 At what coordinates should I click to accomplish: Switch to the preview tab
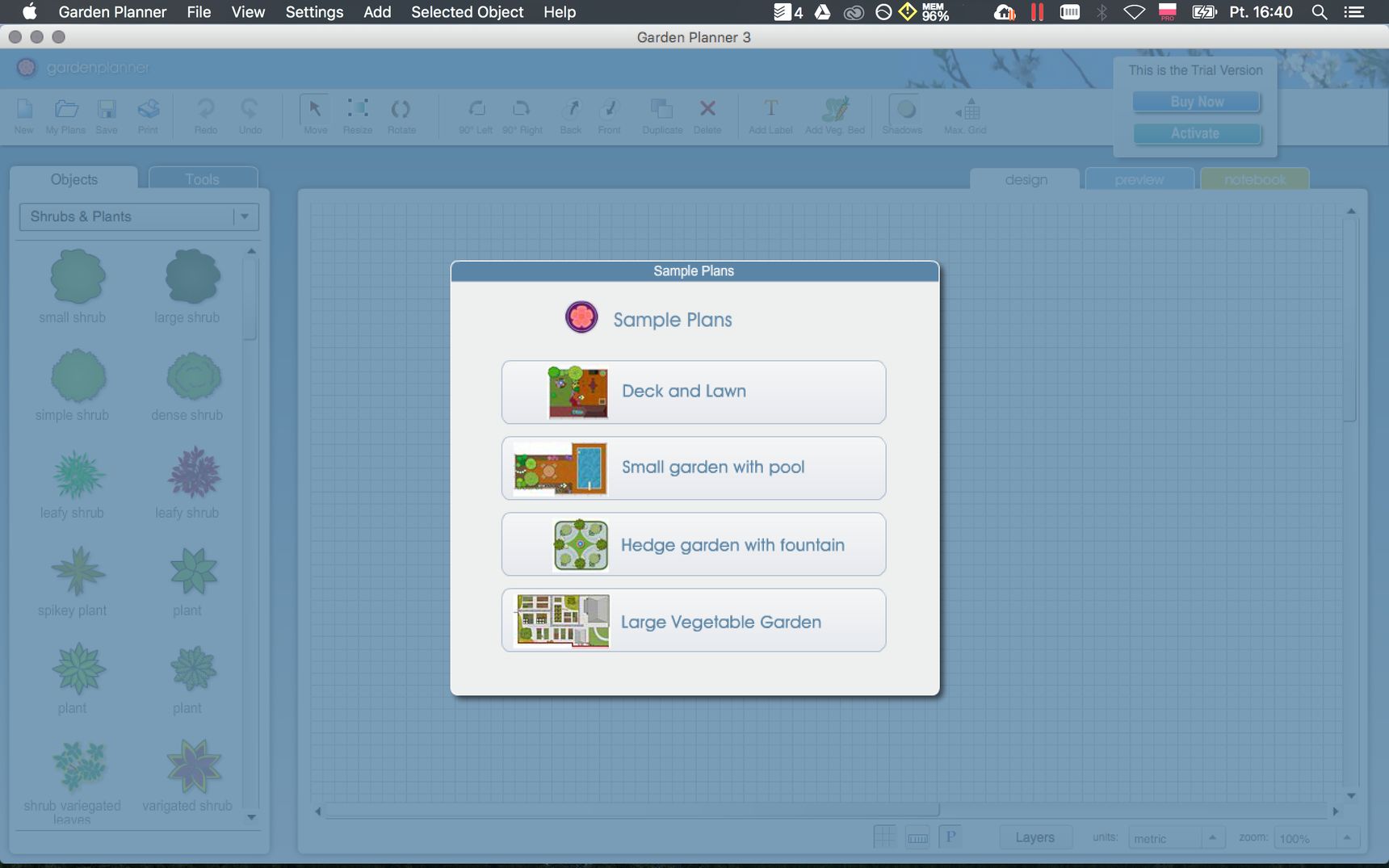coord(1139,179)
